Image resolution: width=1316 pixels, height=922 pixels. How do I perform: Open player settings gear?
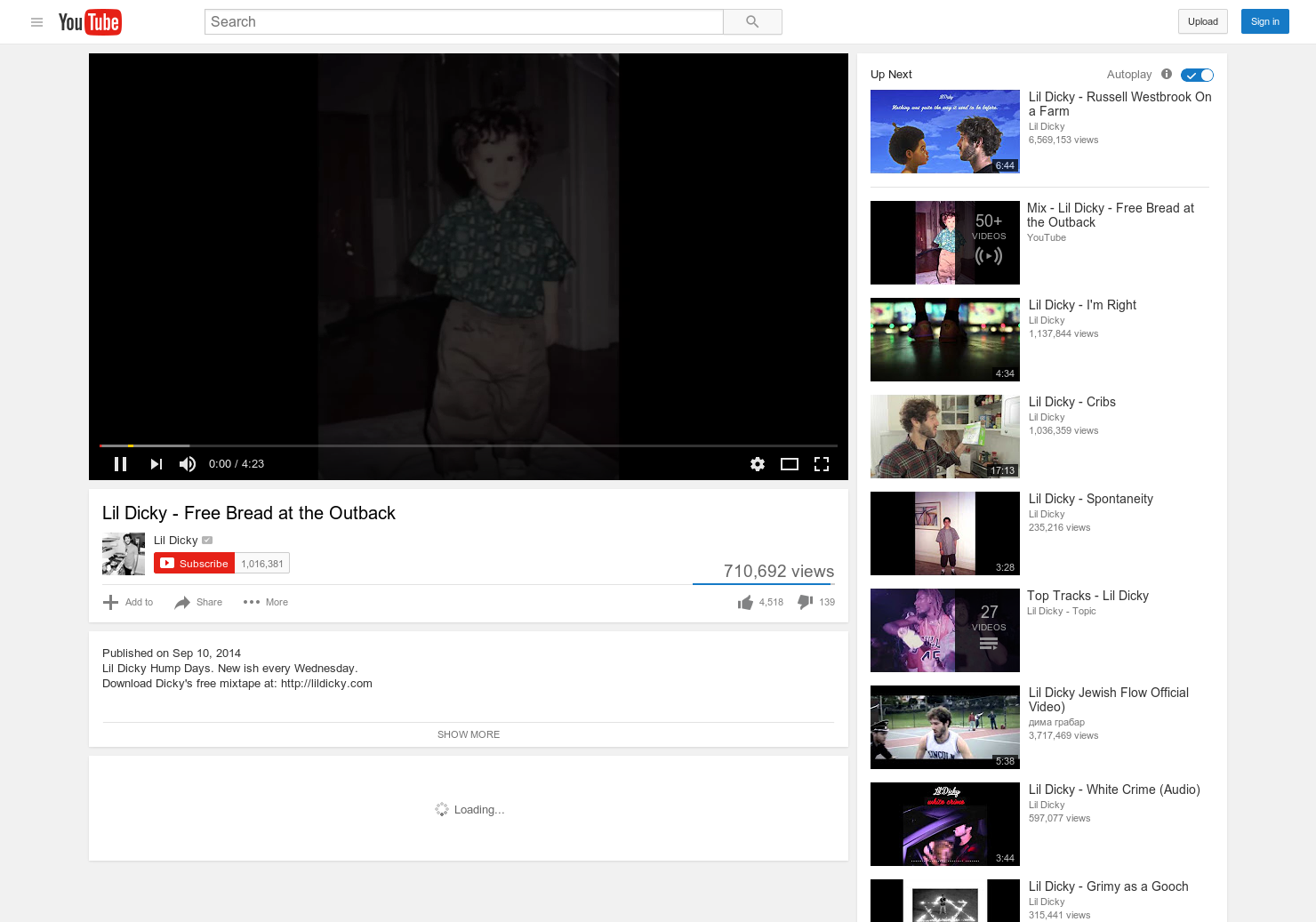point(758,464)
